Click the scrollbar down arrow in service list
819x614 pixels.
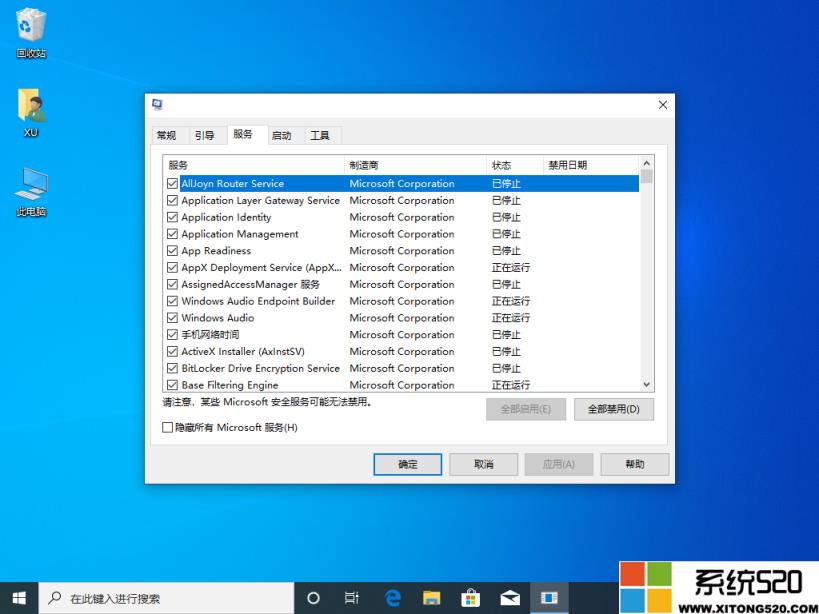click(x=646, y=384)
